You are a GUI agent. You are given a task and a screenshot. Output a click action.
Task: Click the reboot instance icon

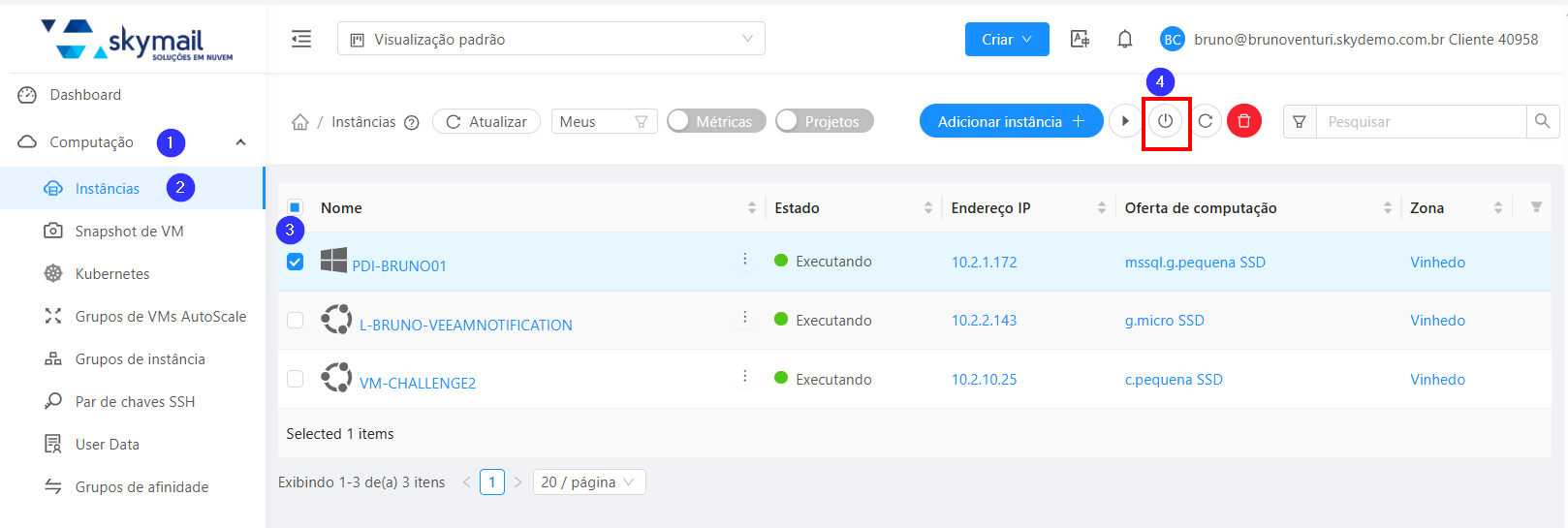(x=1206, y=121)
